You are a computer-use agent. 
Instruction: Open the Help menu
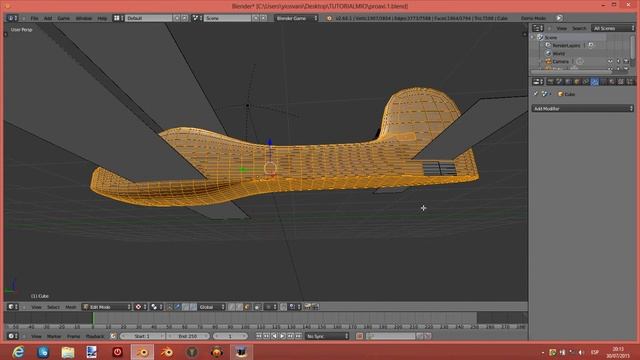pos(102,18)
